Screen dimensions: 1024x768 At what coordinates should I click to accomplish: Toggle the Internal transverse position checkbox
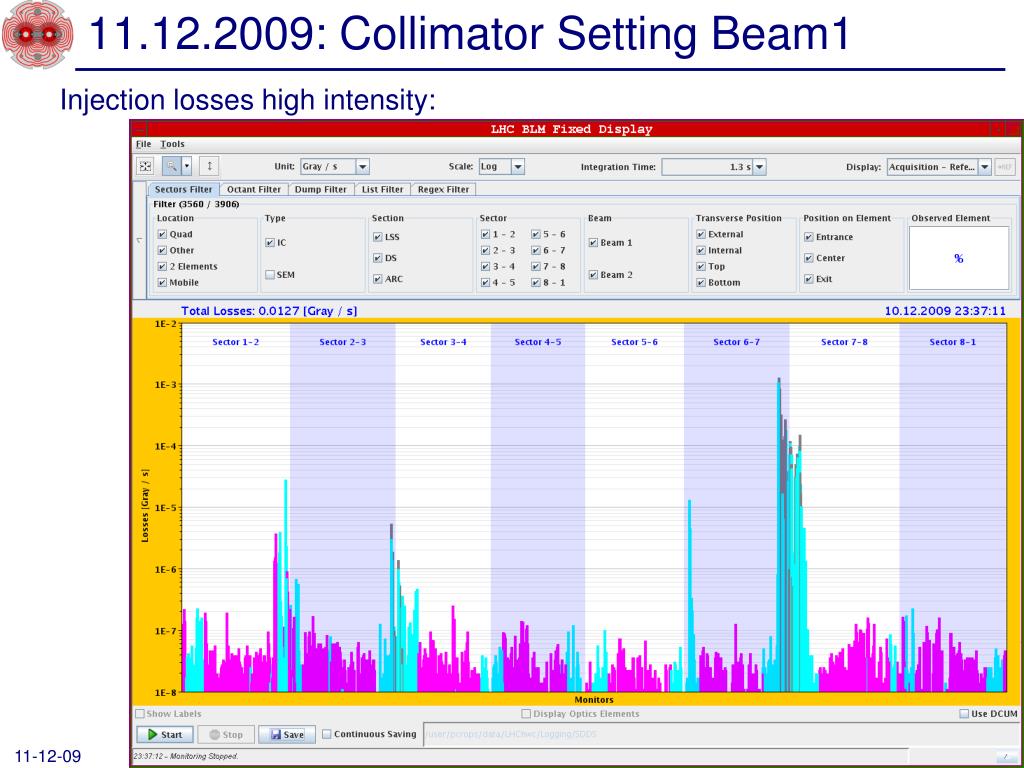(x=701, y=251)
